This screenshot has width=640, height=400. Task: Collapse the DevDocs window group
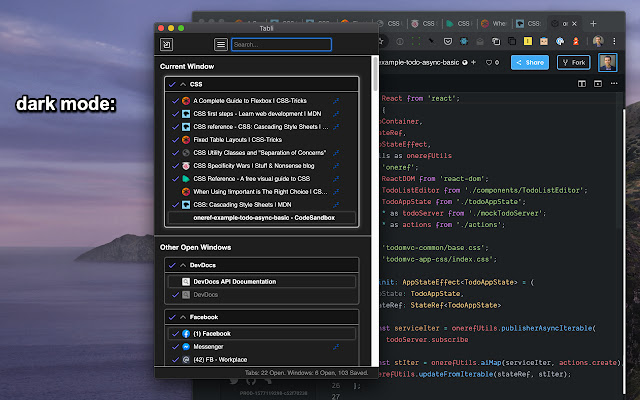tap(184, 265)
